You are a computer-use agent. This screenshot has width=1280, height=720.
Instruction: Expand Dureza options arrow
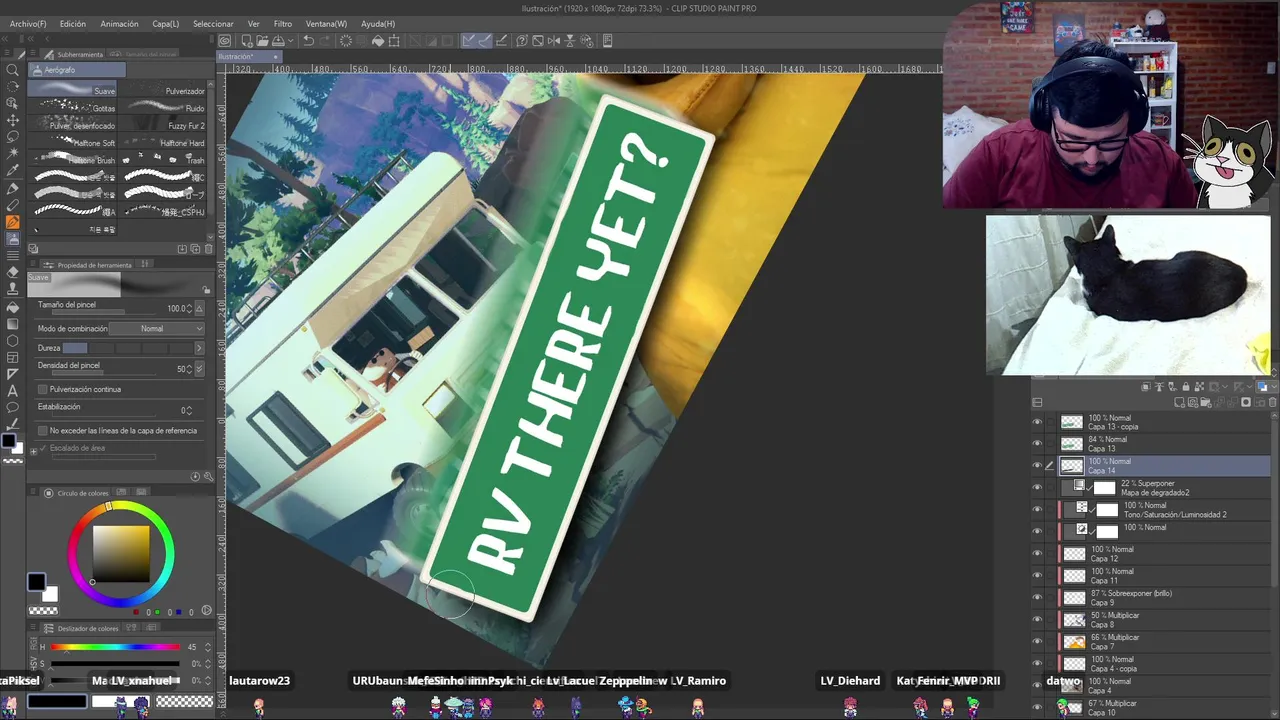[x=198, y=348]
